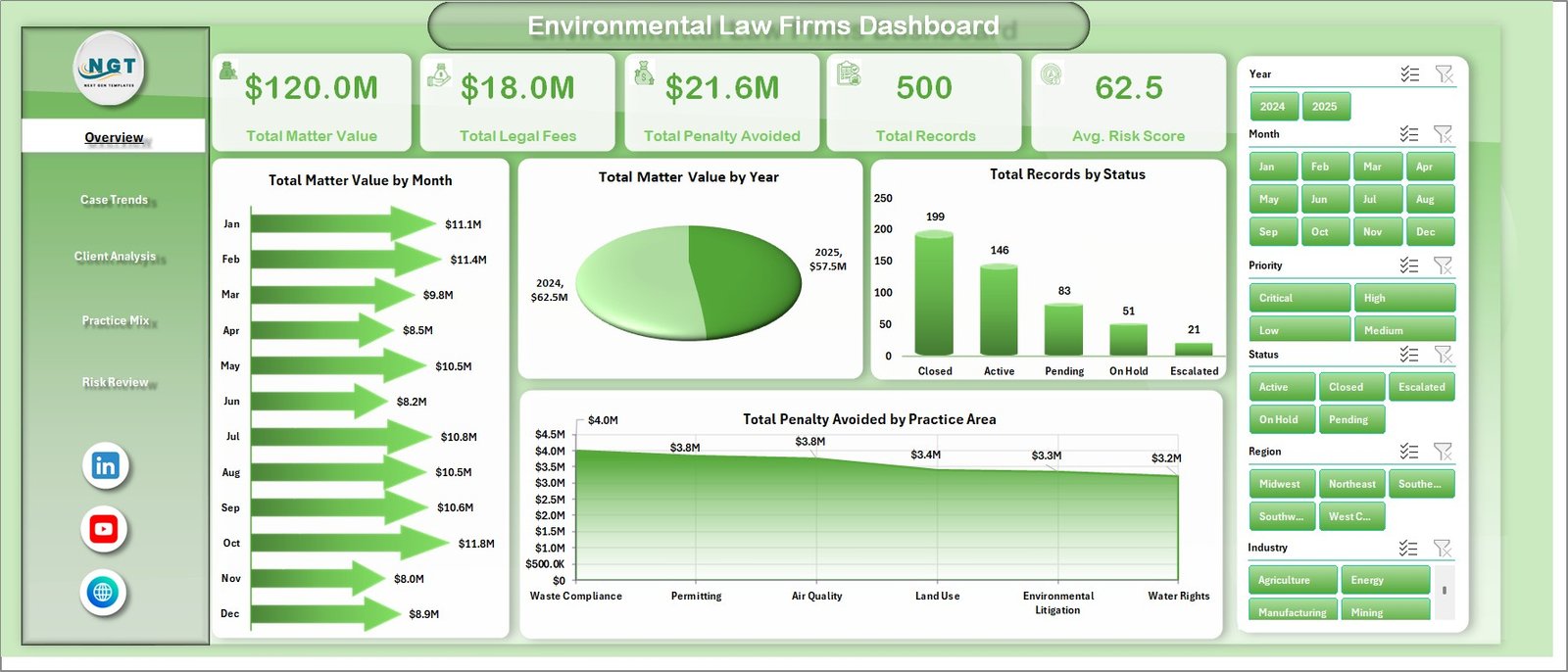Select May in Month slicer
The height and width of the screenshot is (672, 1568).
(x=1273, y=199)
